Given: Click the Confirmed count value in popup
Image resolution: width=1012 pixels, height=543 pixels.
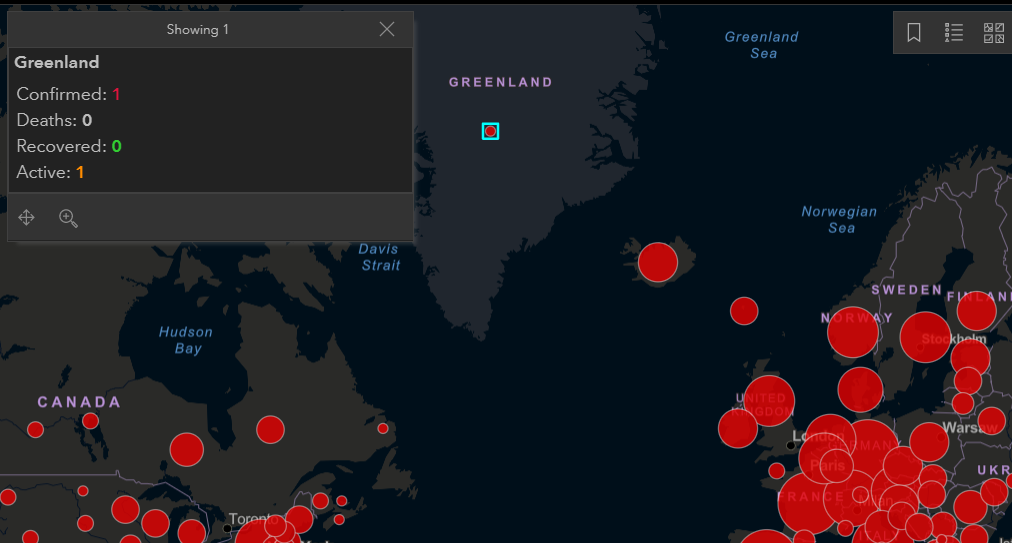Looking at the screenshot, I should coord(116,94).
